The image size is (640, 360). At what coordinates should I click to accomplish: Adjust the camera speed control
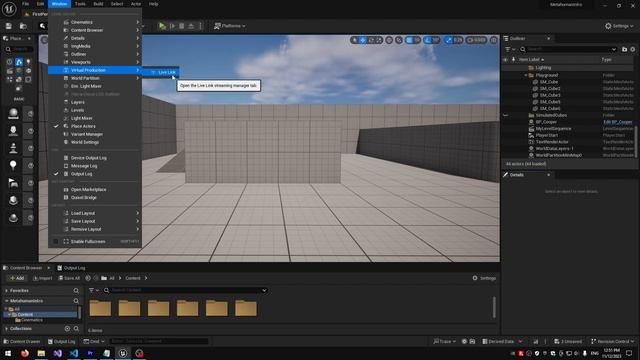(476, 40)
